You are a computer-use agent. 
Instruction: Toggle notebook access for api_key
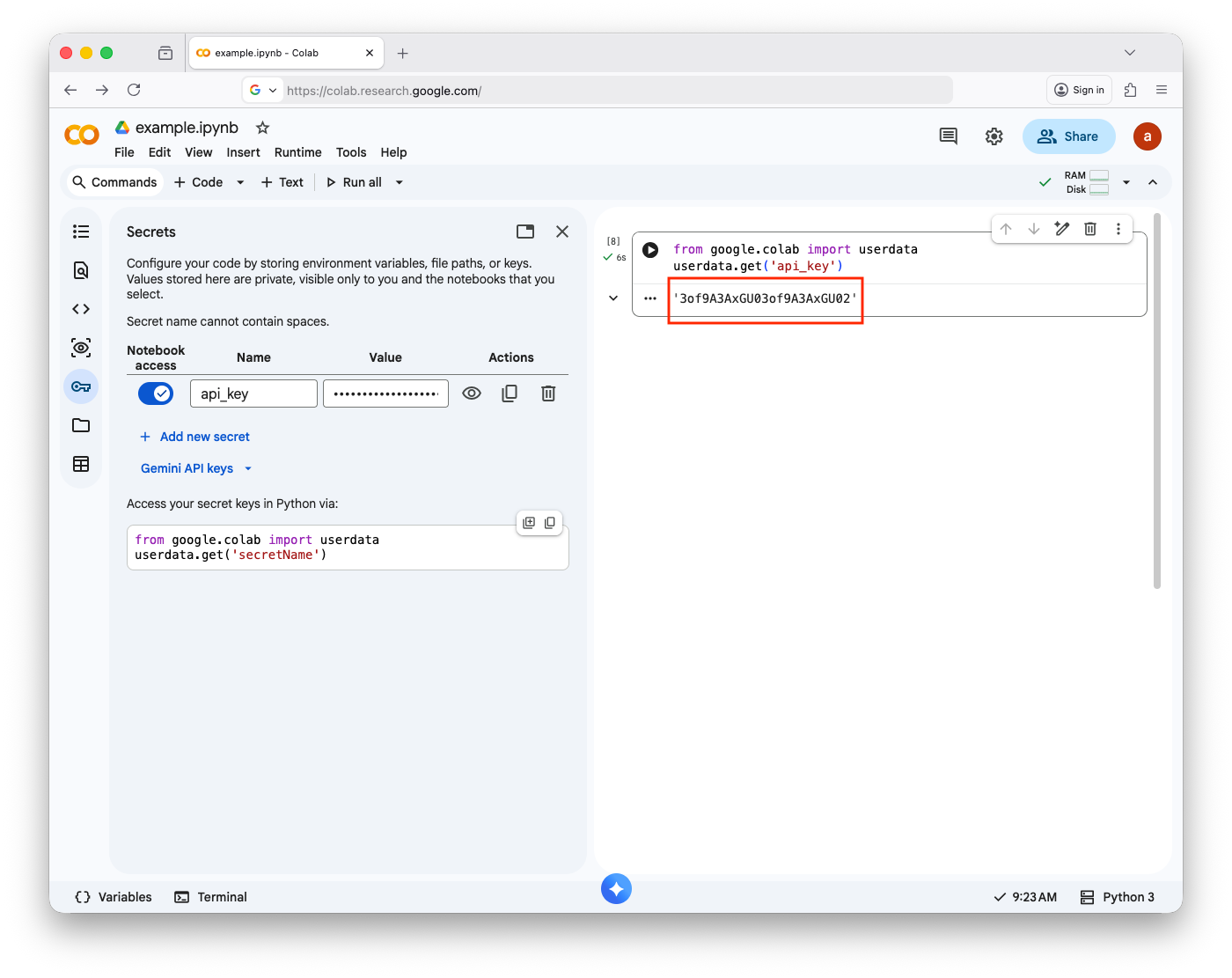(156, 393)
